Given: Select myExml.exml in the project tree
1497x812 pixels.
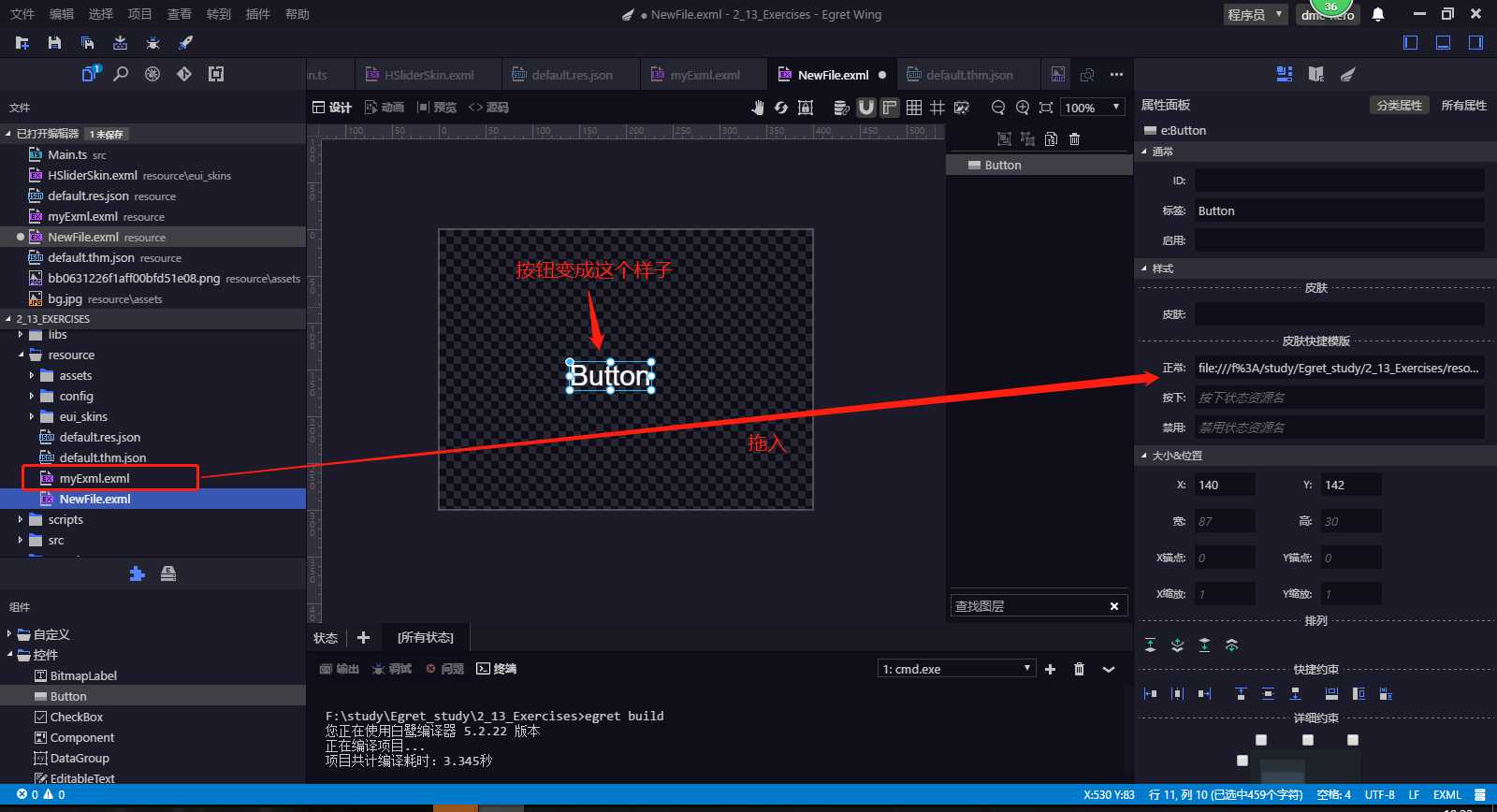Looking at the screenshot, I should tap(94, 479).
